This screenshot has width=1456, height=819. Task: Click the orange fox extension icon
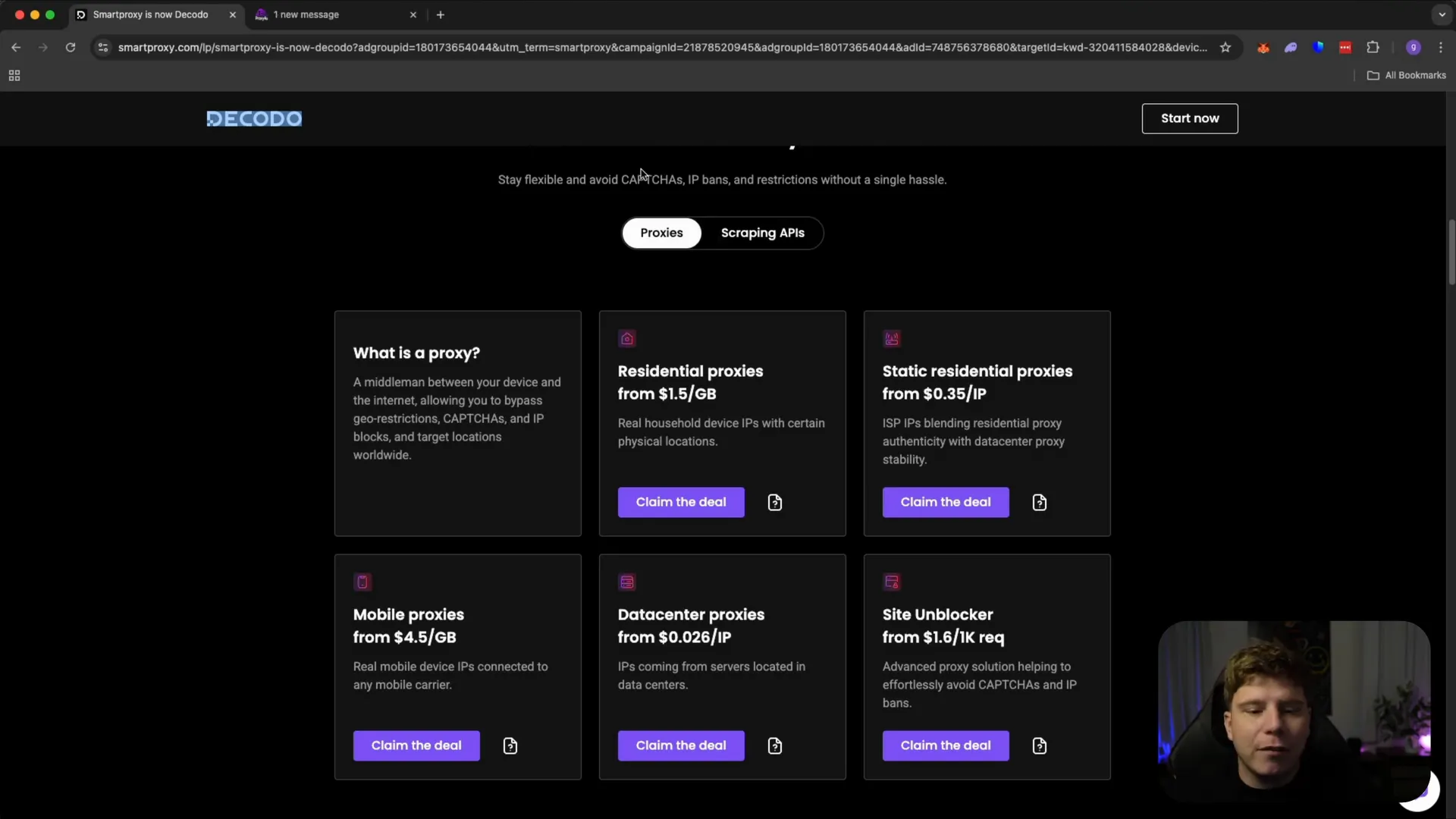(x=1263, y=47)
